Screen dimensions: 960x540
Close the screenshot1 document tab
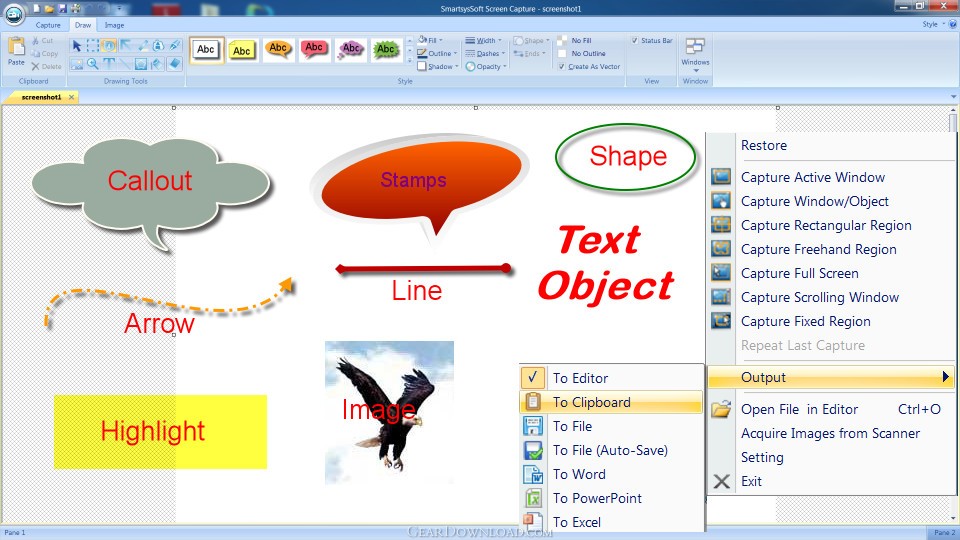pyautogui.click(x=71, y=97)
